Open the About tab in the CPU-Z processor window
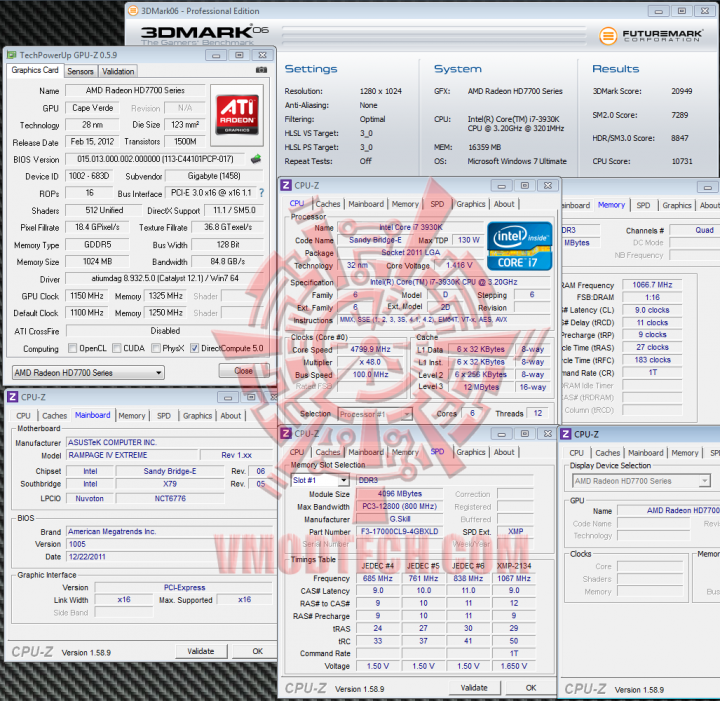 (504, 204)
